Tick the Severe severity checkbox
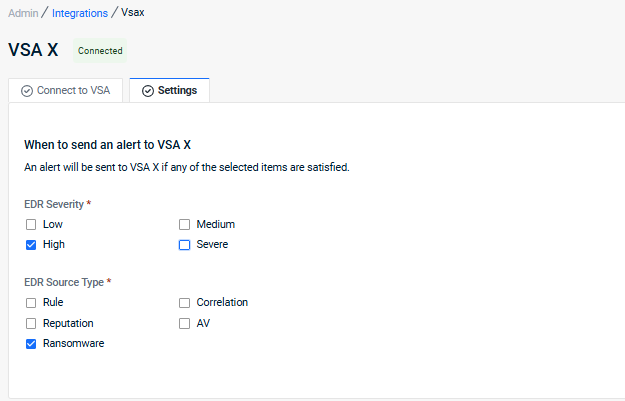Screen dimensions: 625x401 (x=184, y=244)
